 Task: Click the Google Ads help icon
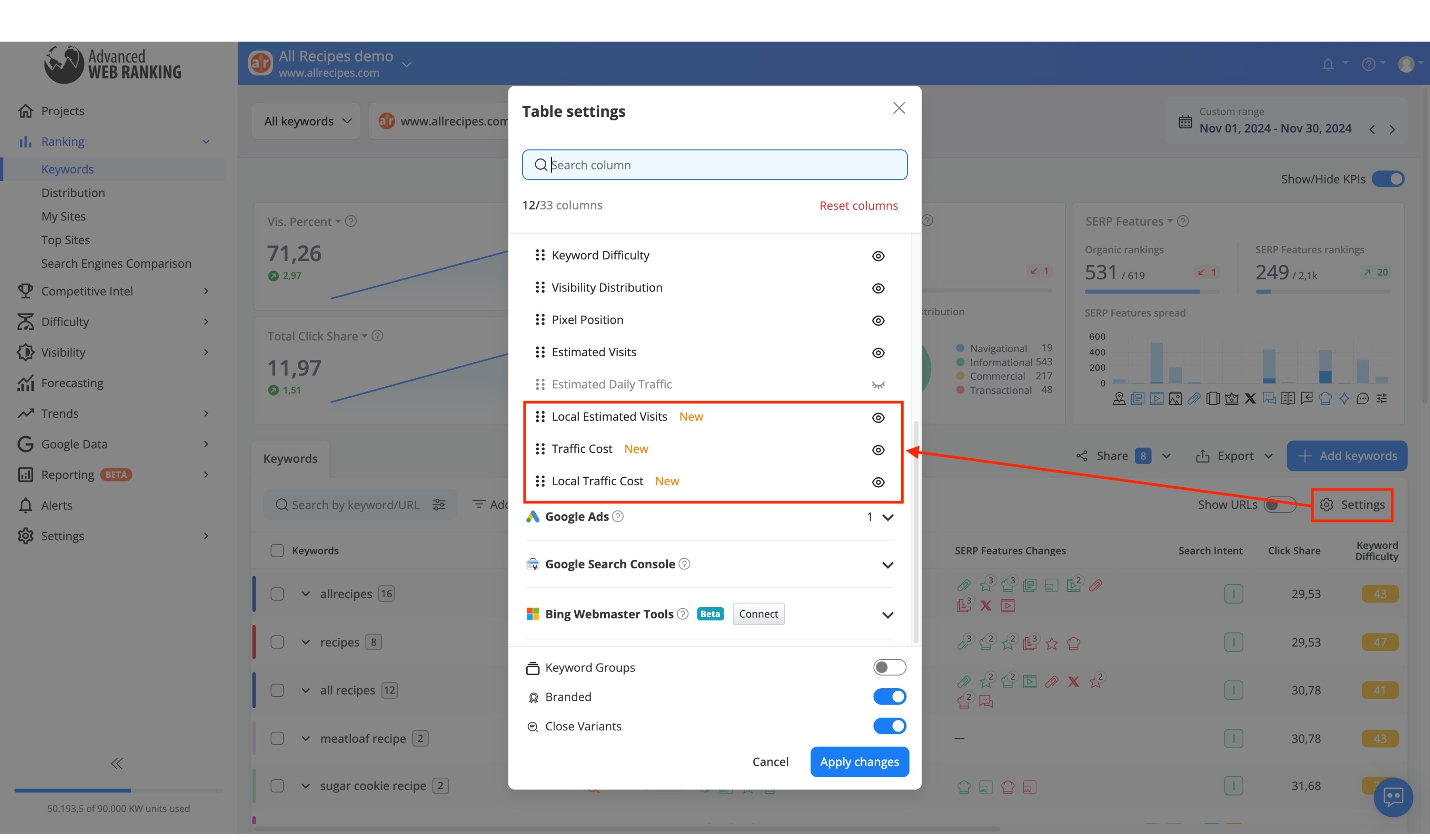618,516
